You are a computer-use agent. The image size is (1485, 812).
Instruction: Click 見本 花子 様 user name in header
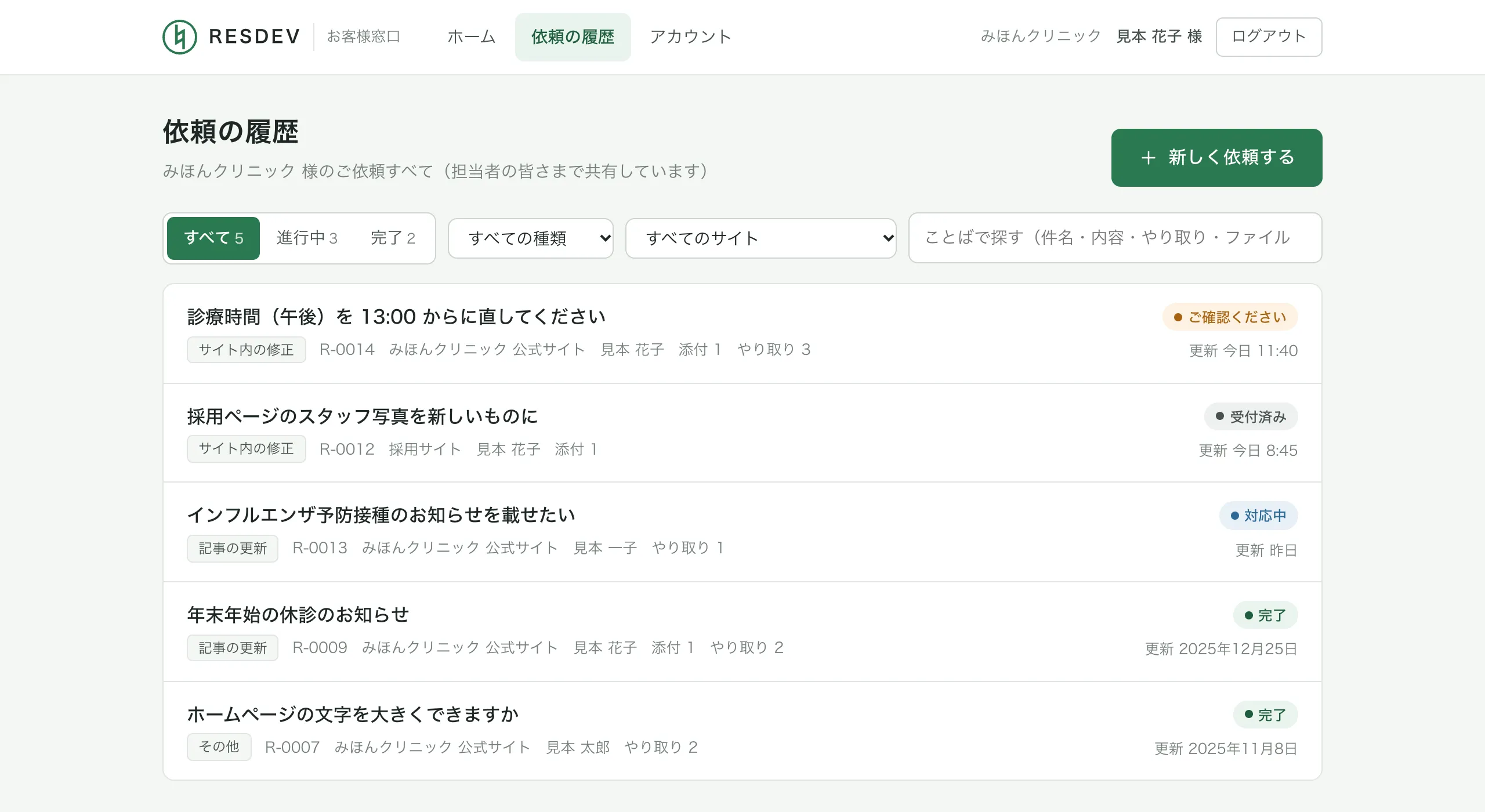[x=1159, y=37]
